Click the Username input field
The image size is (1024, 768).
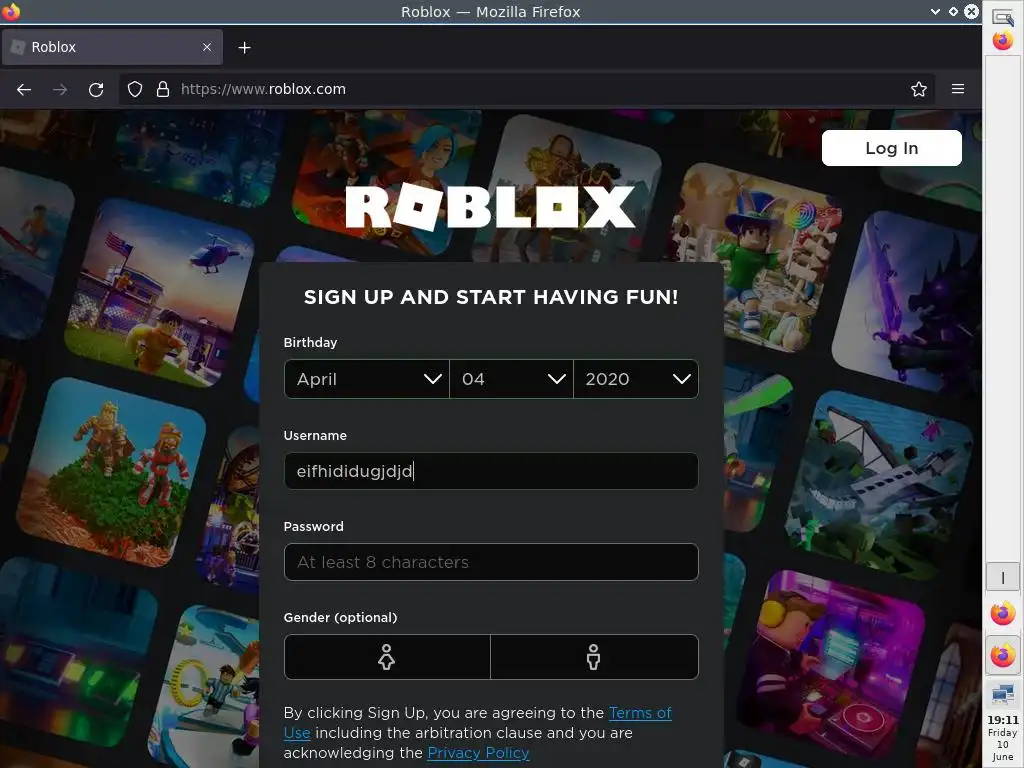click(x=491, y=471)
